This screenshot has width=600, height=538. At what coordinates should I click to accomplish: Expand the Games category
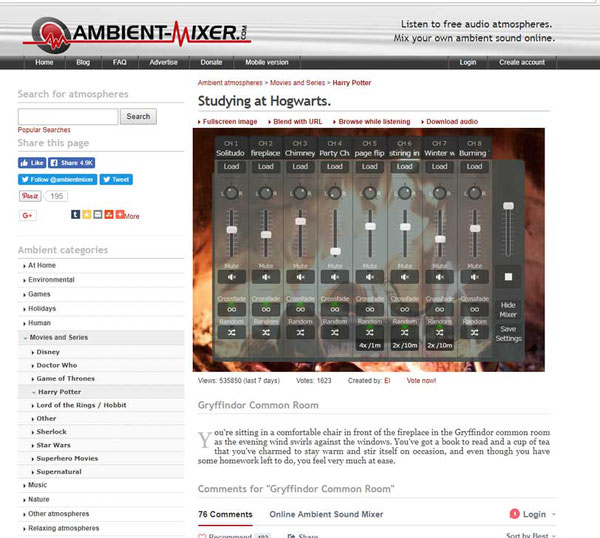(39, 294)
